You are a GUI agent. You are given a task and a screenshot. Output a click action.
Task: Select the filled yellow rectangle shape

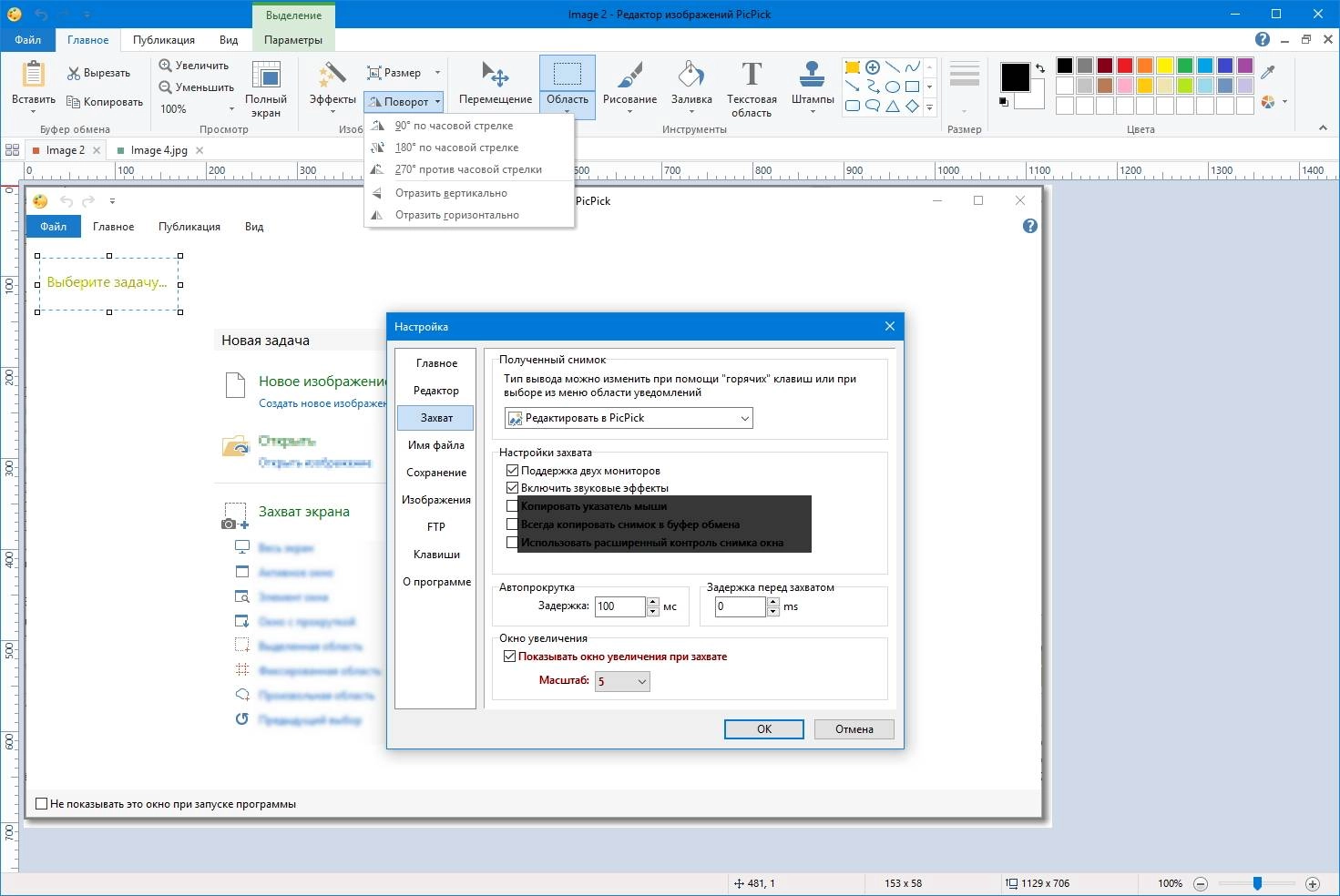(853, 67)
